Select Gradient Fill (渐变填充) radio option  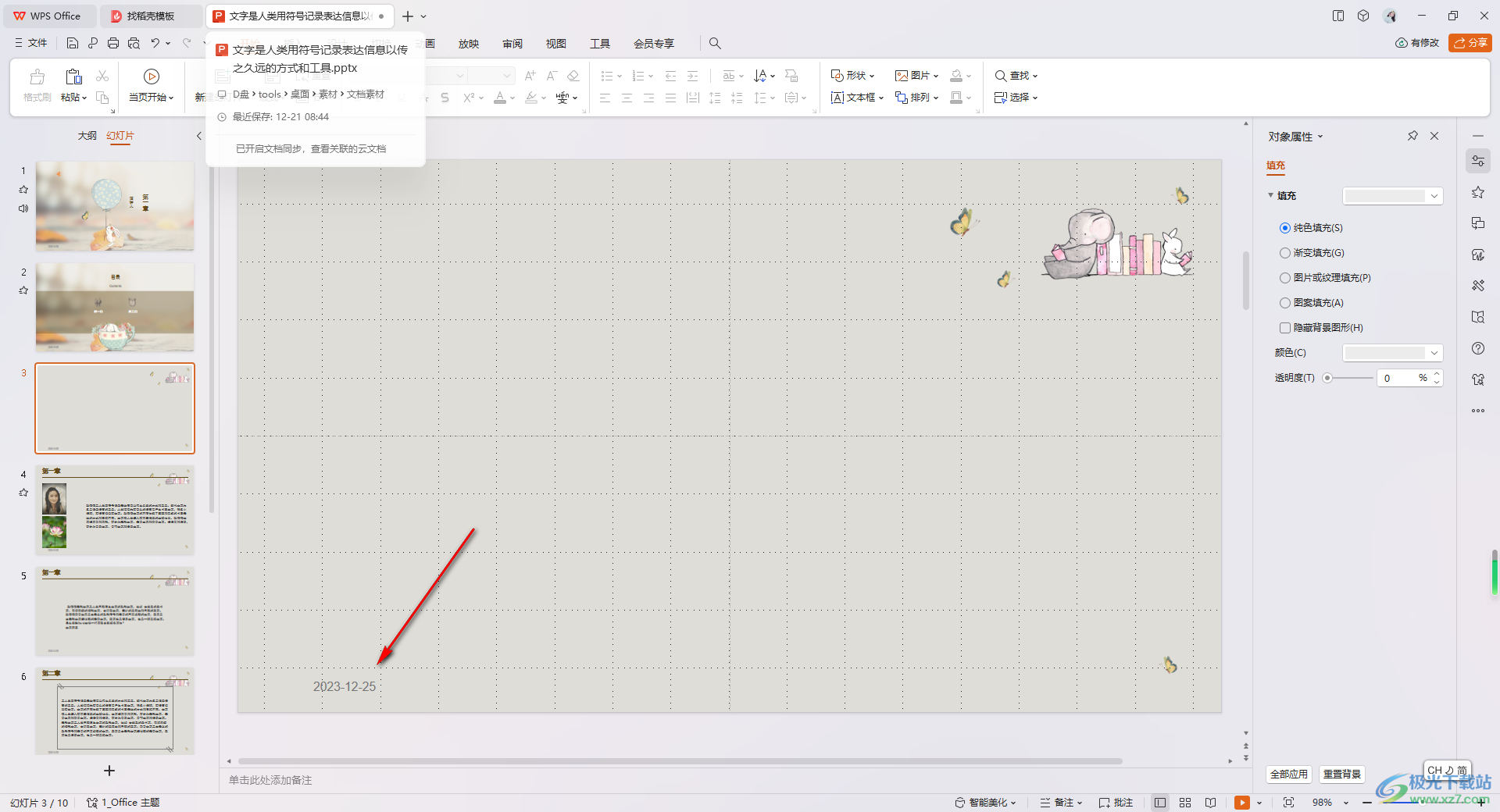point(1285,253)
